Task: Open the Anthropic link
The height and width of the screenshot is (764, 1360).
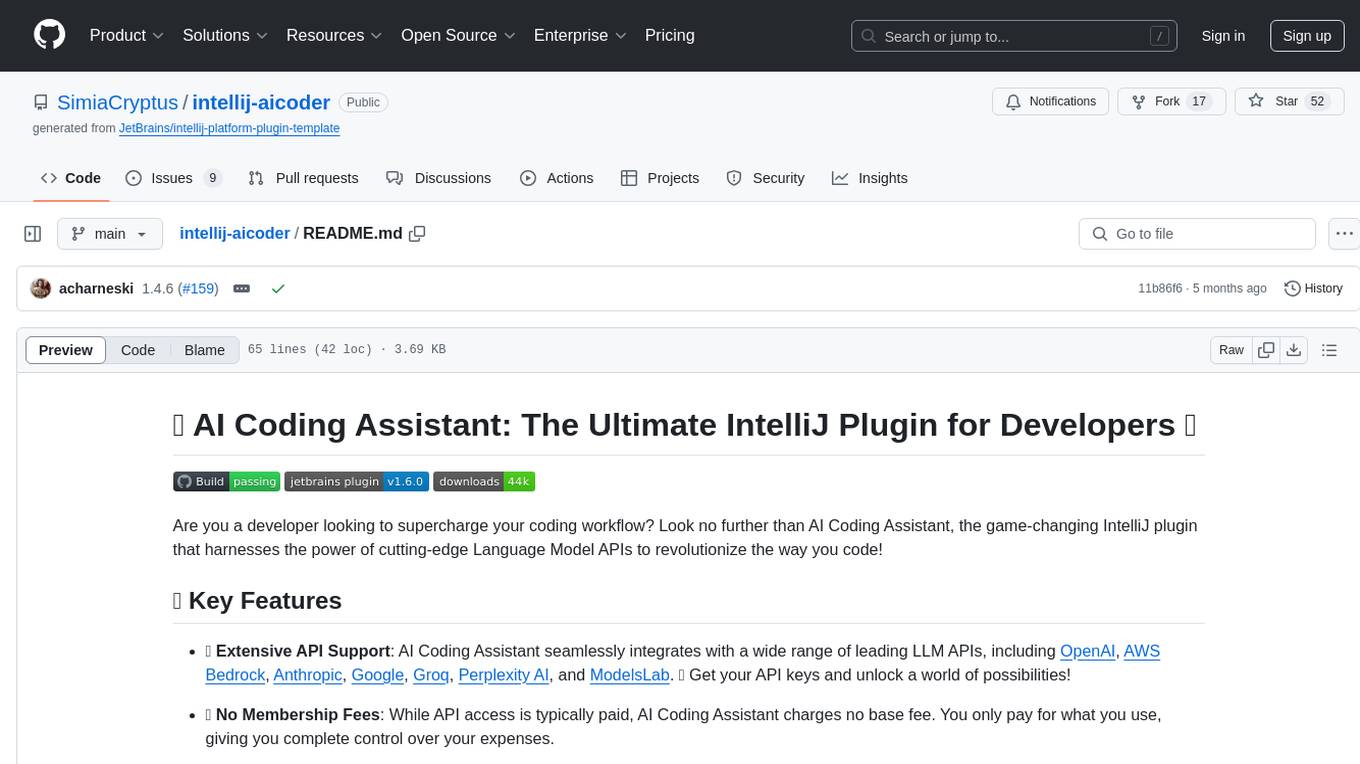Action: [x=308, y=675]
